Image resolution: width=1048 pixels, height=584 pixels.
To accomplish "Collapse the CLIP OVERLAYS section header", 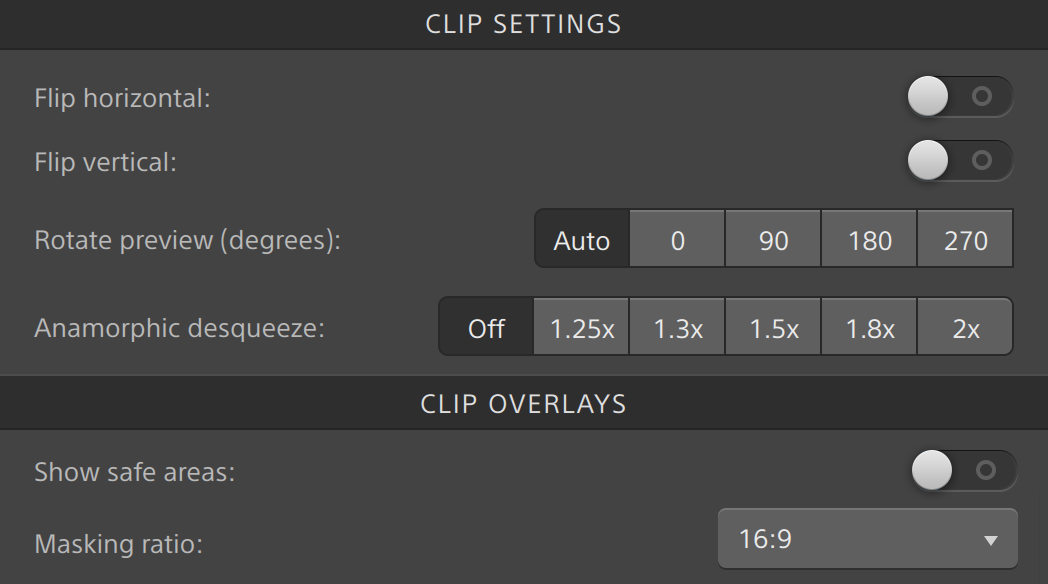I will point(523,403).
